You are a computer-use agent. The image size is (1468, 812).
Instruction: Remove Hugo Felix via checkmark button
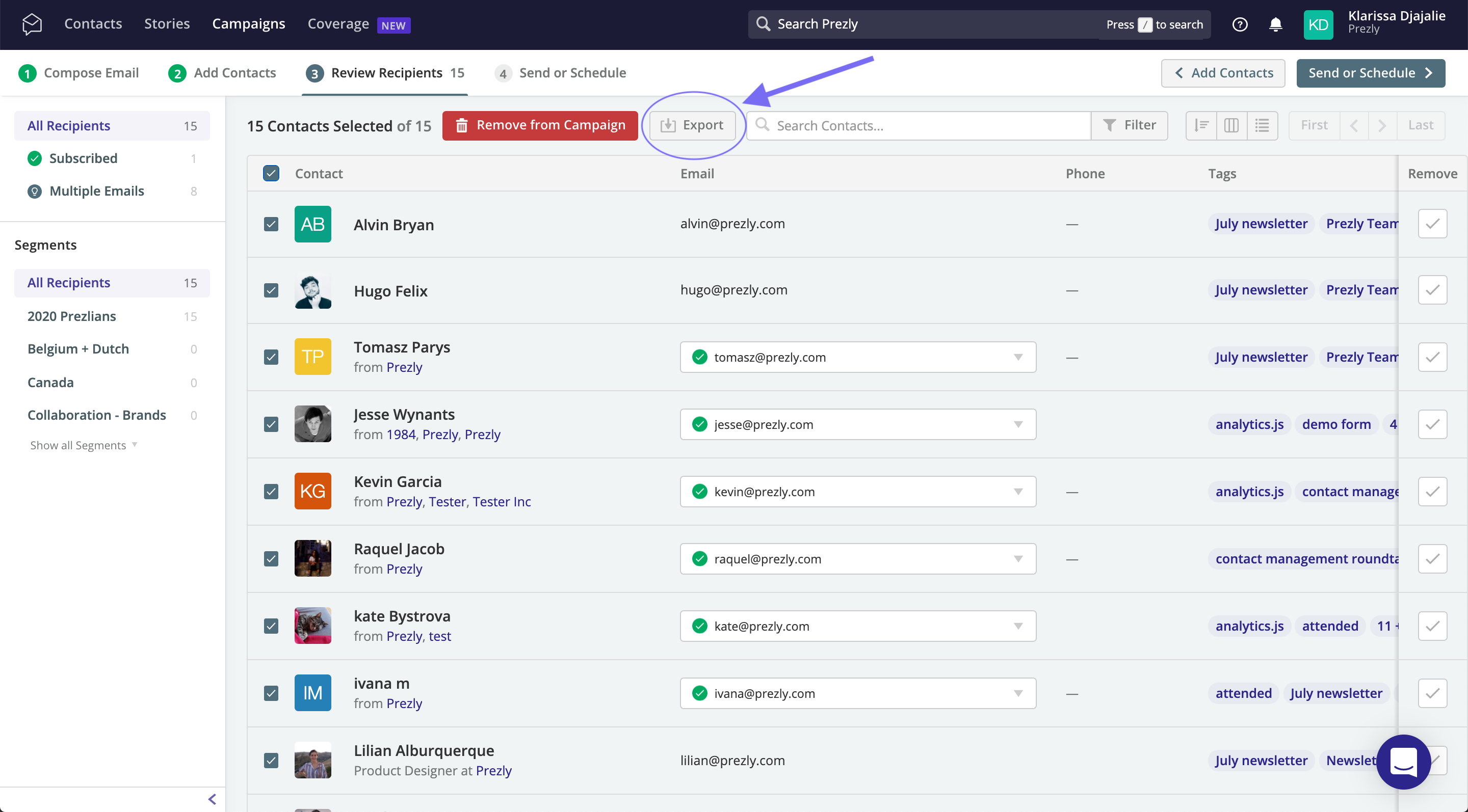(x=1433, y=290)
